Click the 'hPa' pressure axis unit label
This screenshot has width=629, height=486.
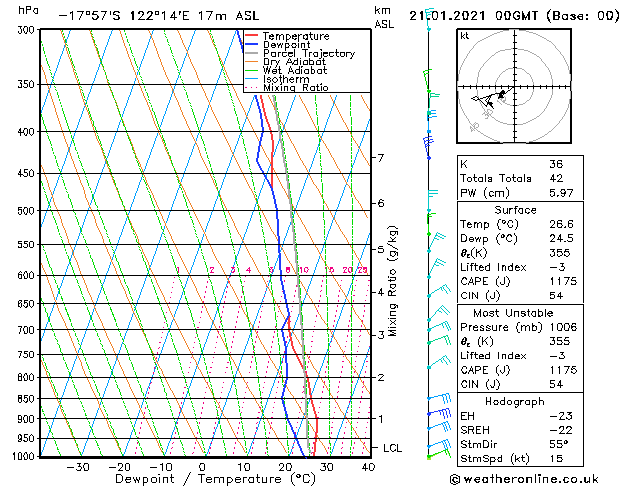point(28,10)
